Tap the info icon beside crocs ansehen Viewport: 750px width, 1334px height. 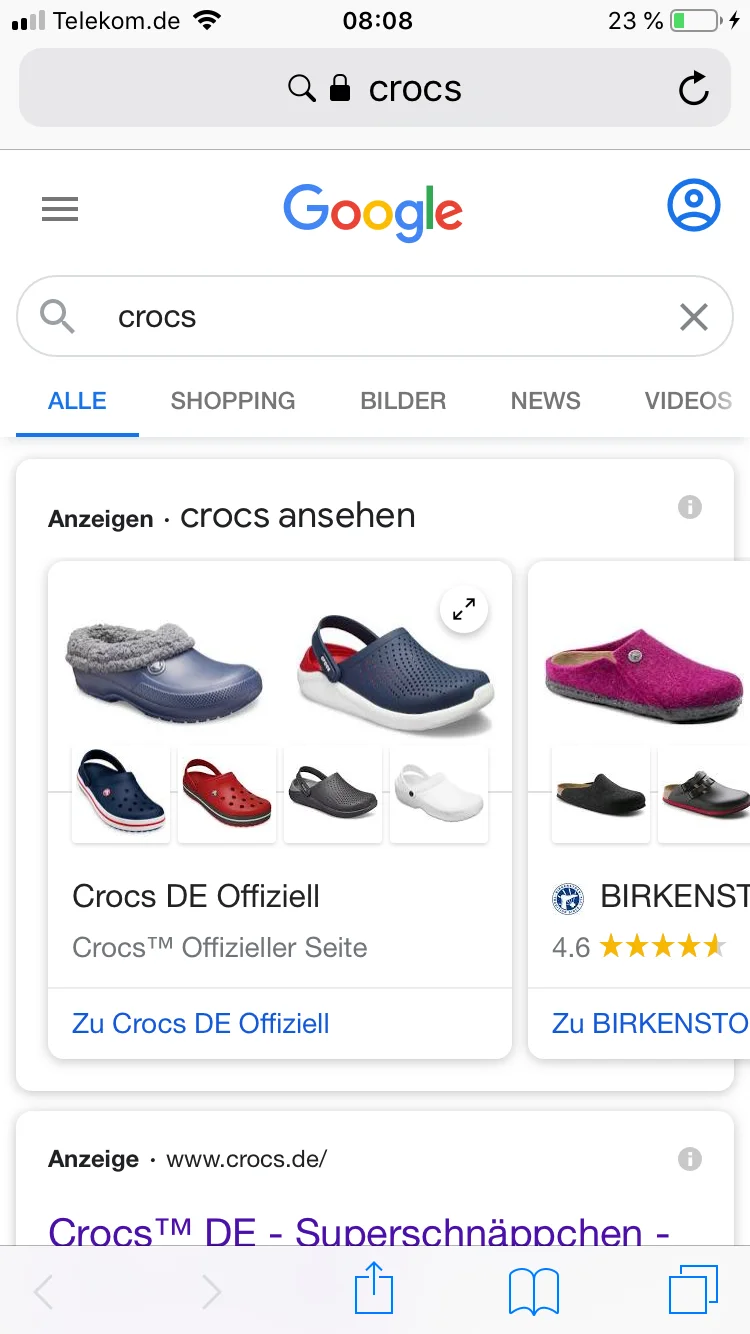(x=690, y=507)
